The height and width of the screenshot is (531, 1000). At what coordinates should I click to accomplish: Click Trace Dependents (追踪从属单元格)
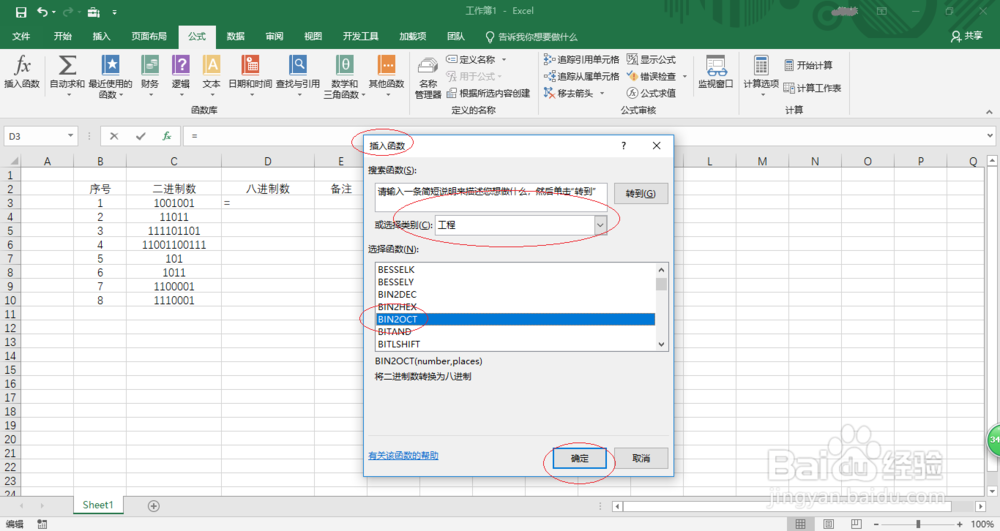[x=581, y=76]
